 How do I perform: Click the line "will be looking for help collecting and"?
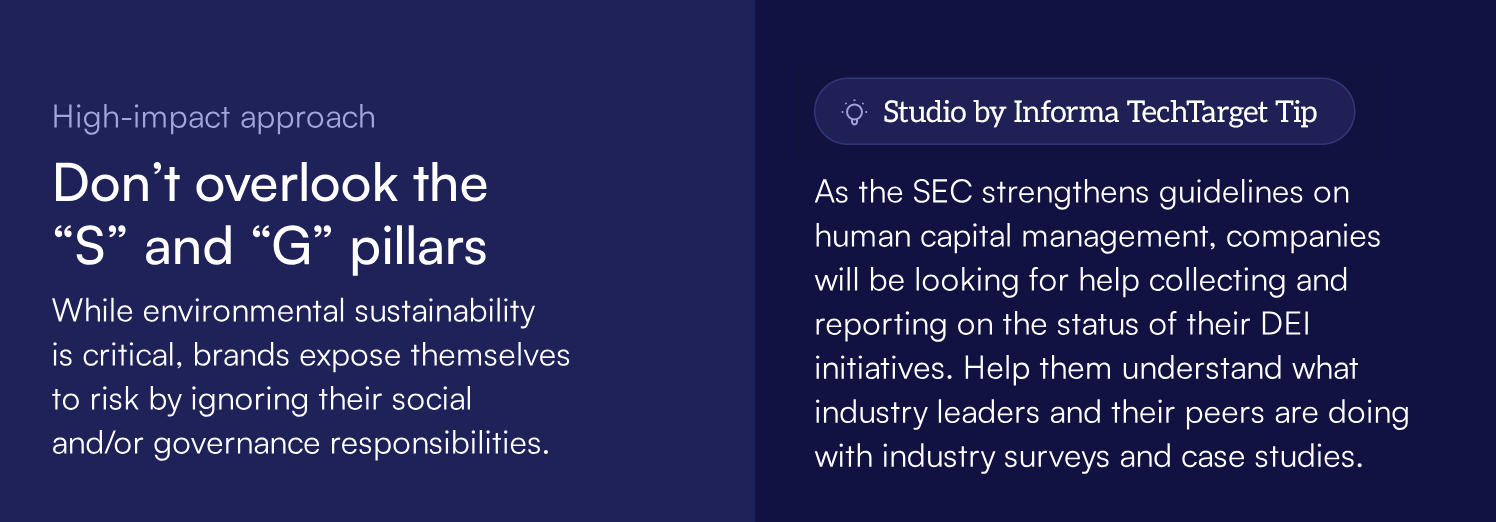(1081, 280)
